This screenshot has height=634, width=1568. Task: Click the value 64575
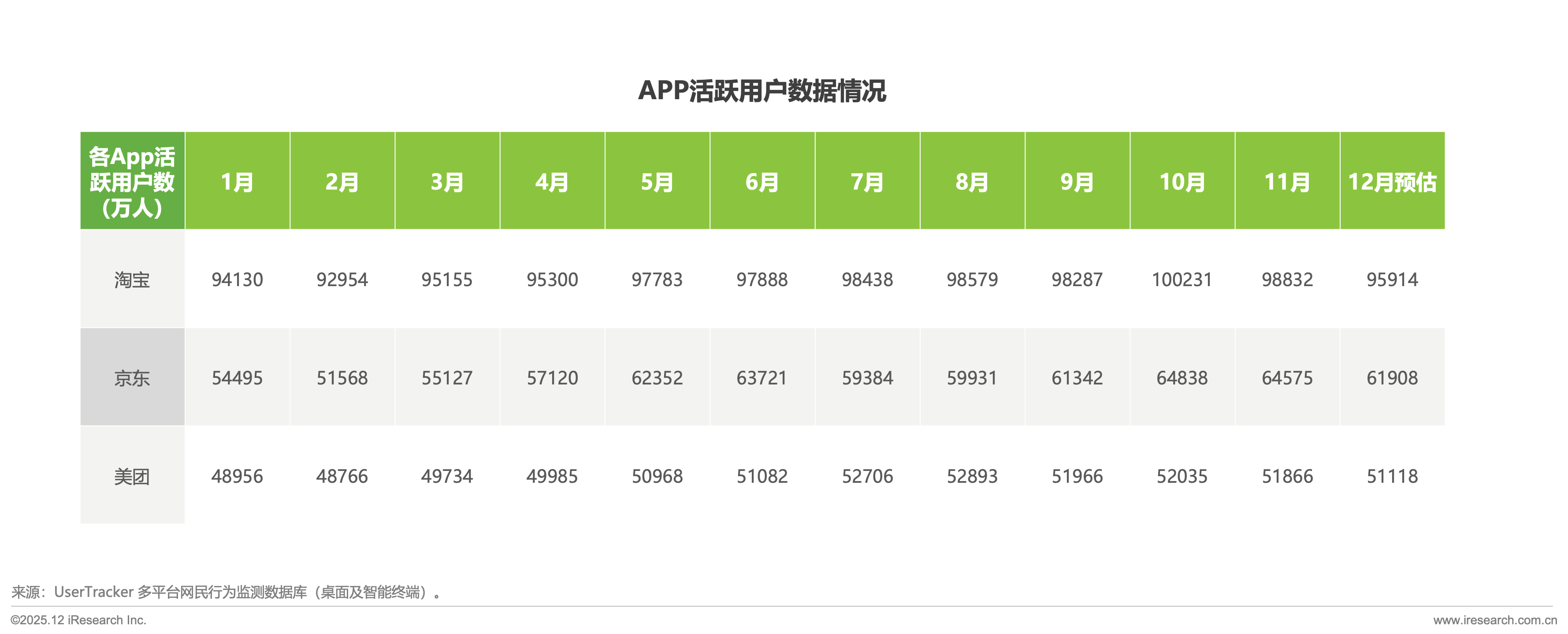1287,377
